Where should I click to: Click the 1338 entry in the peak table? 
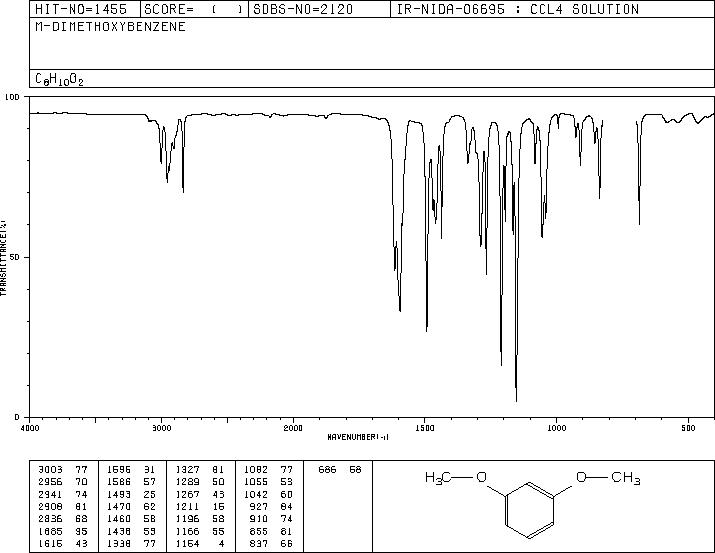coord(119,543)
